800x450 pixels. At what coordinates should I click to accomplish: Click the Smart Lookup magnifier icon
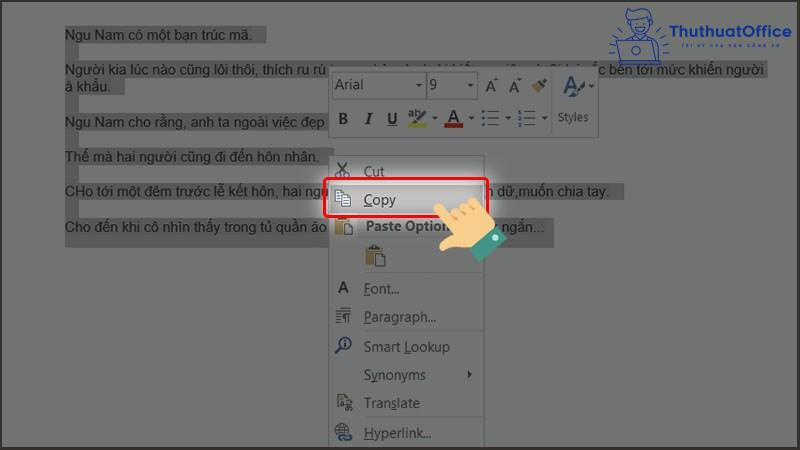coord(343,345)
